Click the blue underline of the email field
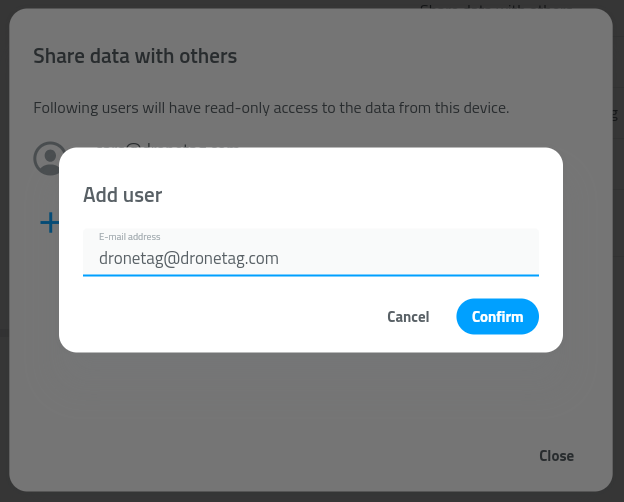This screenshot has height=502, width=624. click(x=310, y=274)
